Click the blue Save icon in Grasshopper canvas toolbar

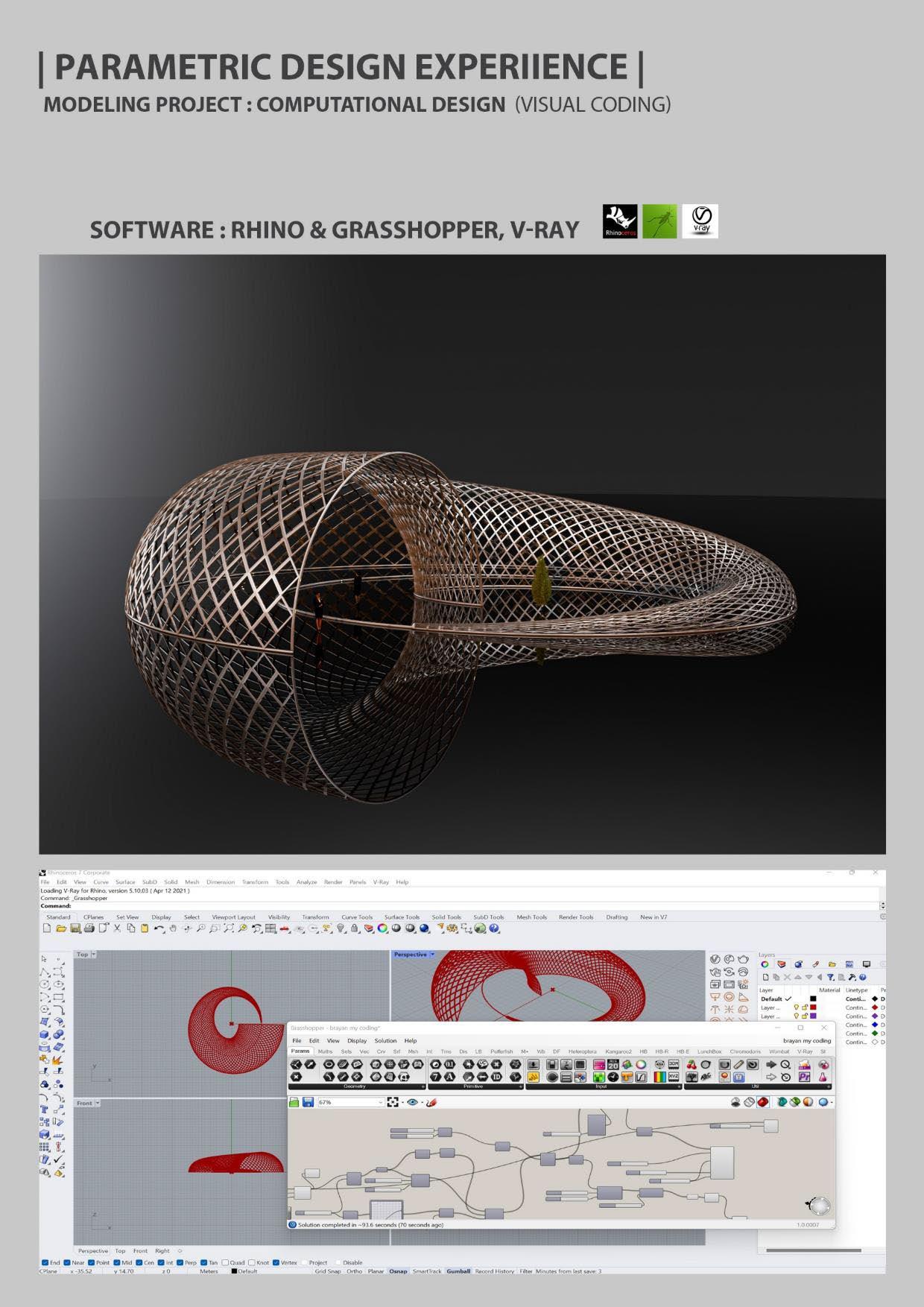(x=308, y=1102)
